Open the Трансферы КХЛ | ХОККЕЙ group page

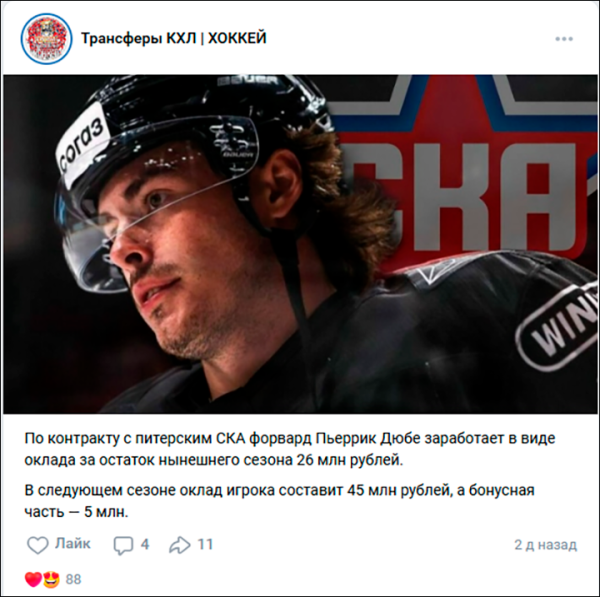pyautogui.click(x=174, y=39)
